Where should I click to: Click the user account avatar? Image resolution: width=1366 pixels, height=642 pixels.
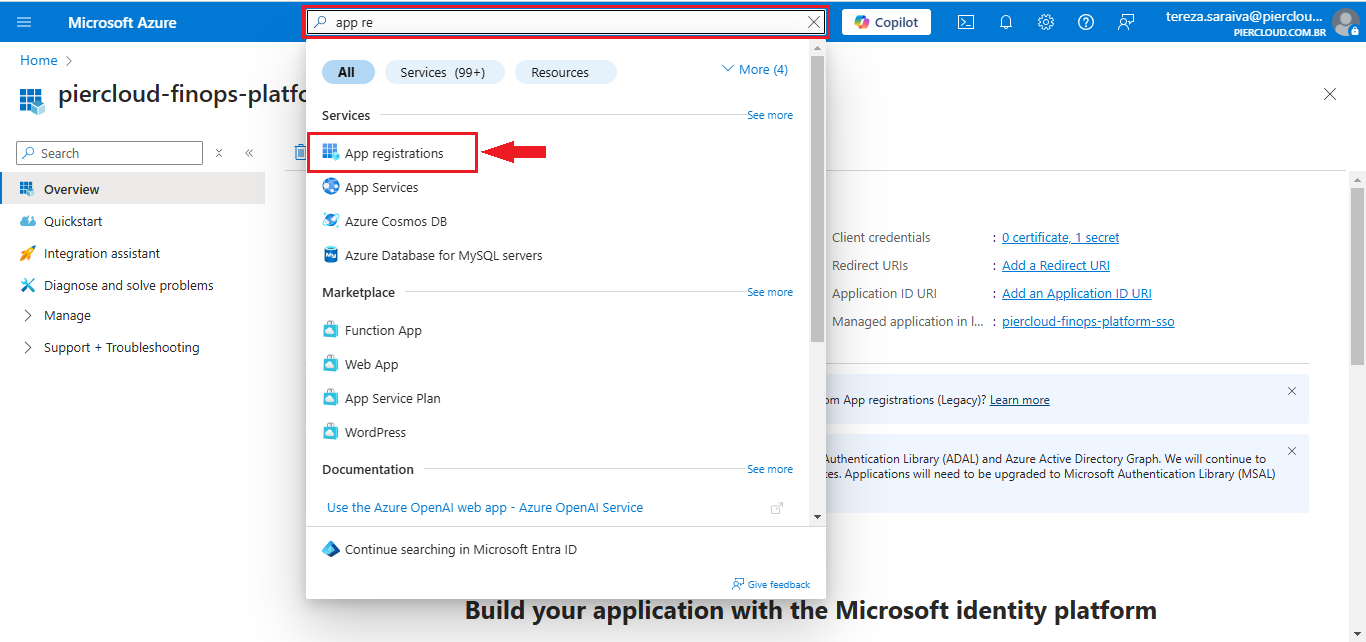(1346, 22)
